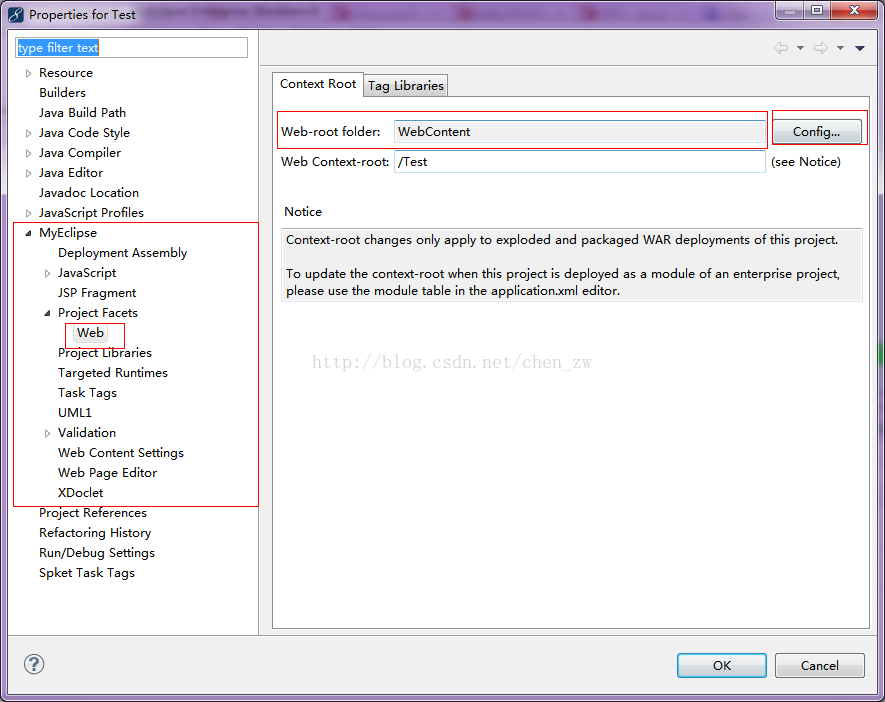
Task: Click the Web-root folder field
Action: (x=580, y=131)
